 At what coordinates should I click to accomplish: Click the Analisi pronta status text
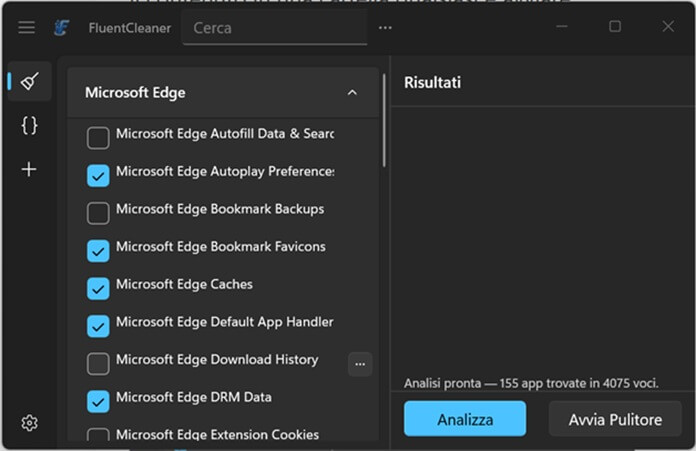531,383
